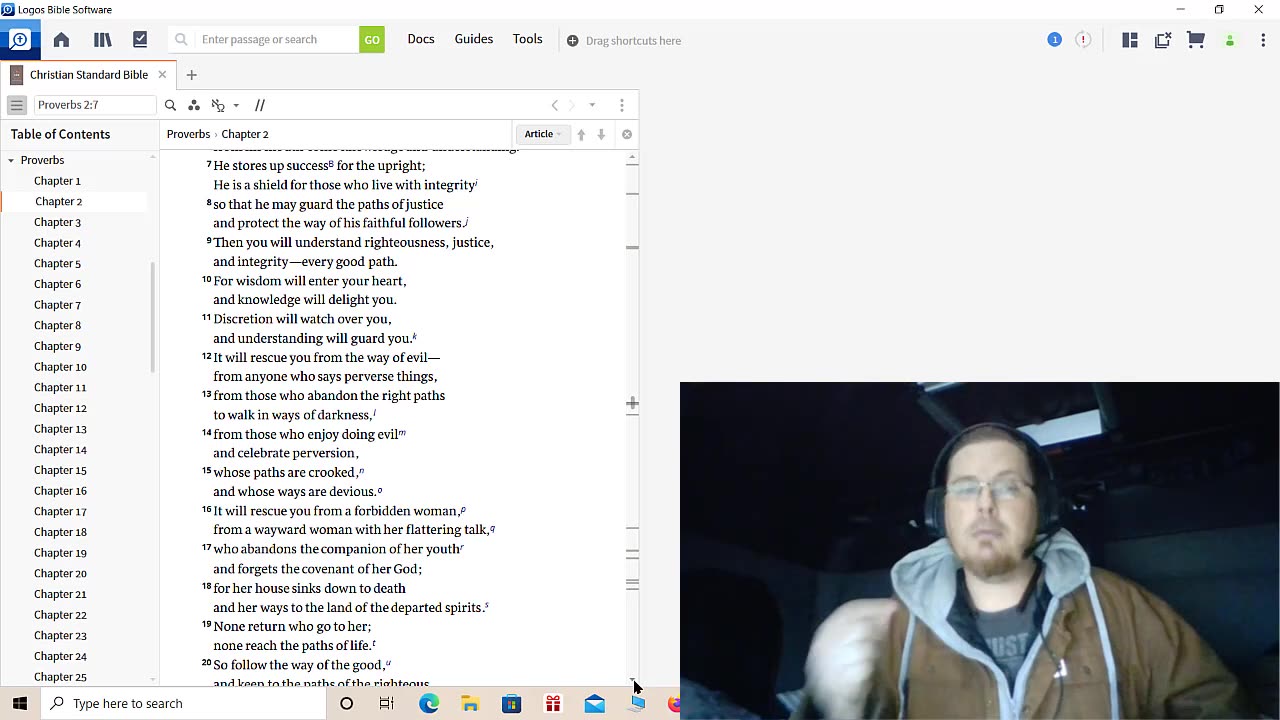Select Chapter 13 in contents
1280x720 pixels.
pyautogui.click(x=60, y=429)
